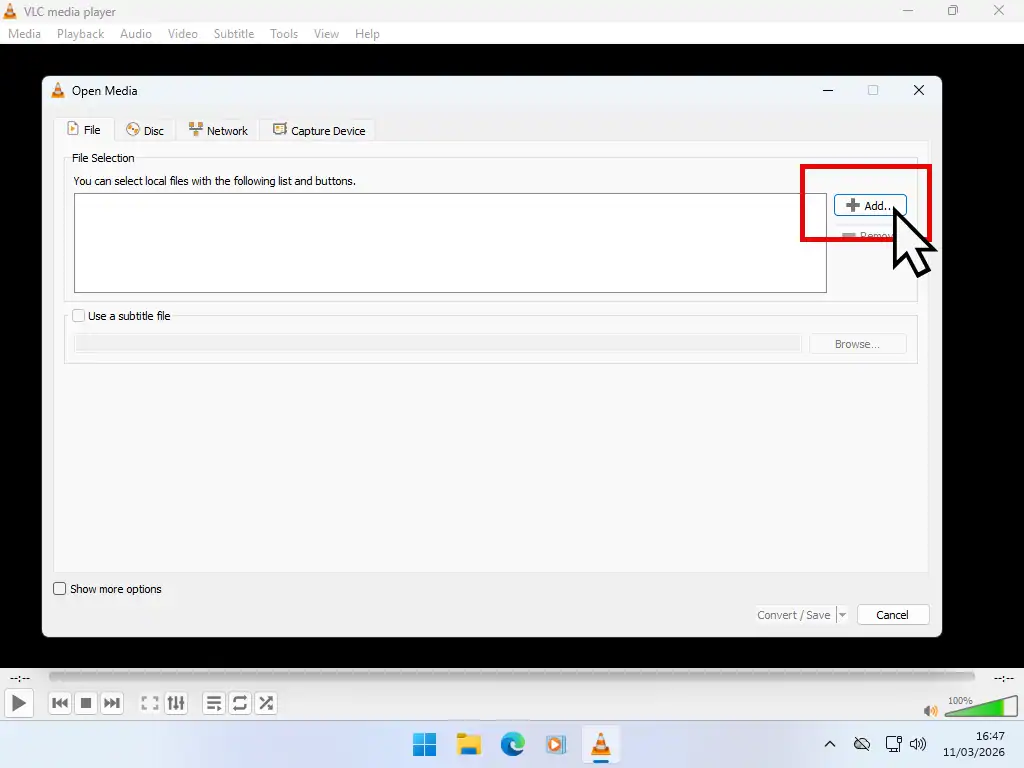The width and height of the screenshot is (1024, 768).
Task: Mute audio via the speaker icon
Action: click(x=929, y=710)
